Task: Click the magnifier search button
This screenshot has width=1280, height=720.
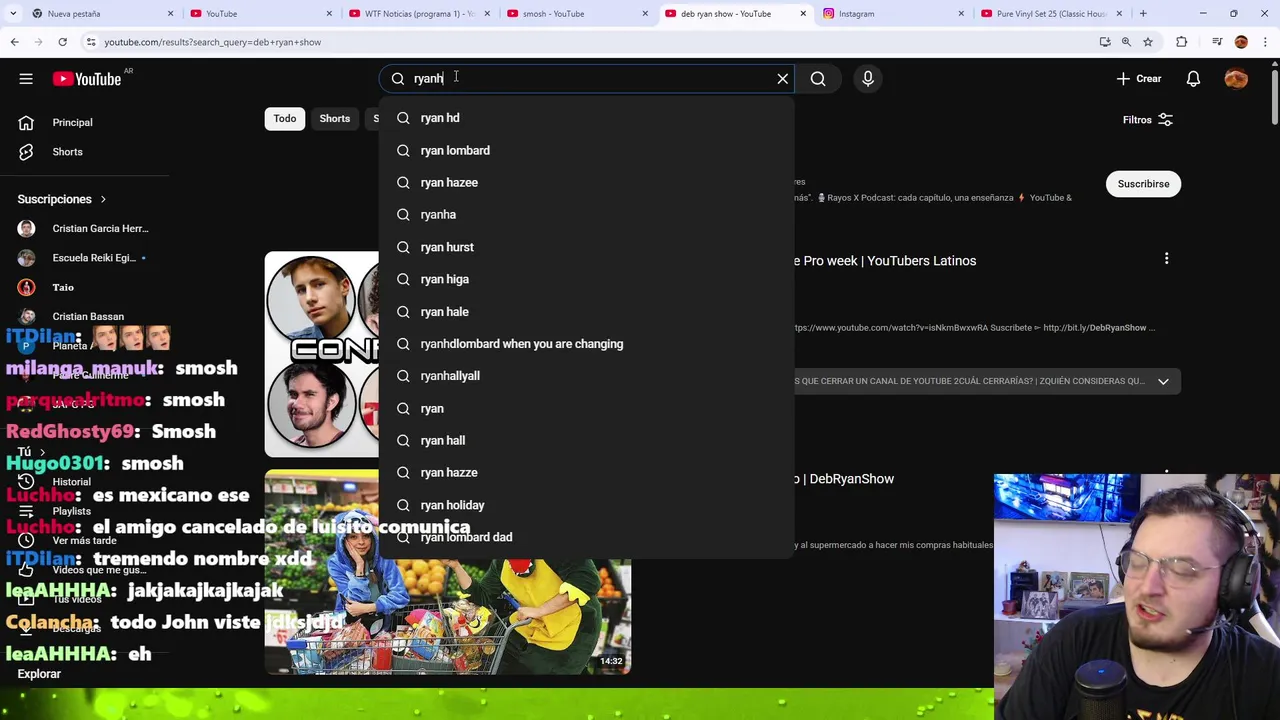Action: pos(818,78)
